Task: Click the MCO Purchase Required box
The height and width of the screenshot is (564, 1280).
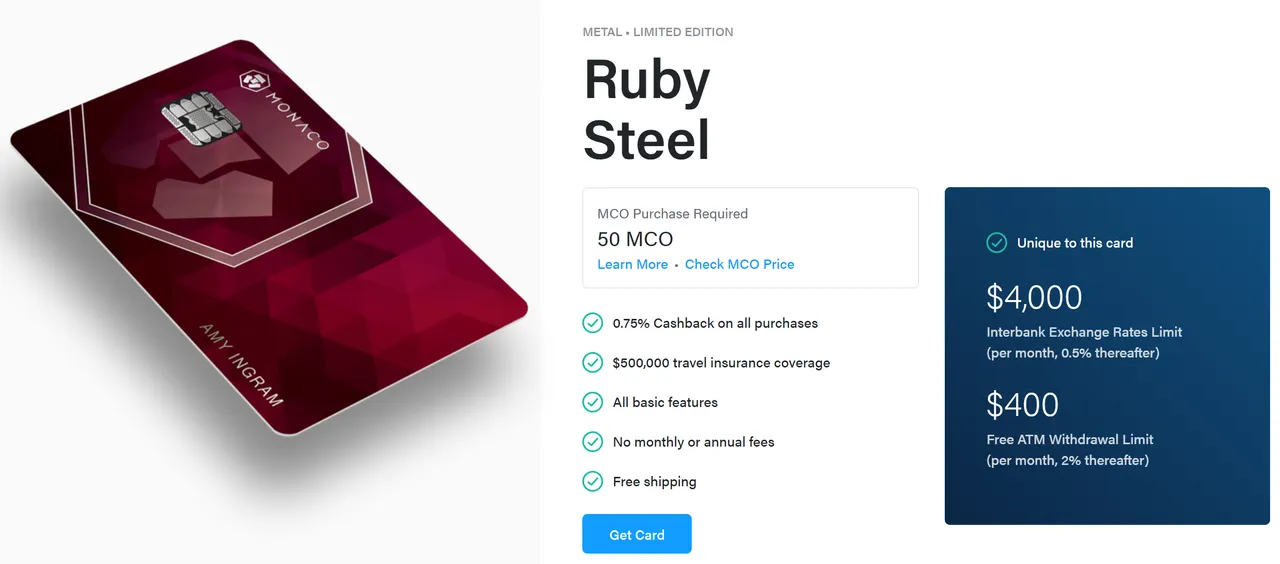Action: [750, 238]
